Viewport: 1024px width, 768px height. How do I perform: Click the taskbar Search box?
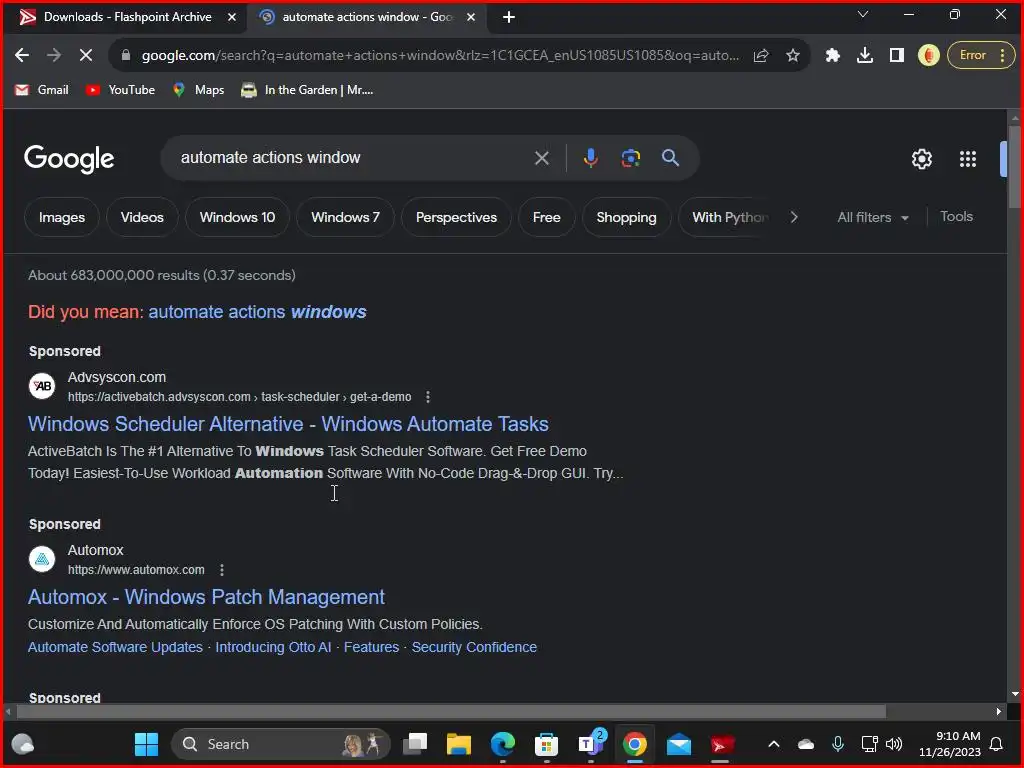point(281,744)
